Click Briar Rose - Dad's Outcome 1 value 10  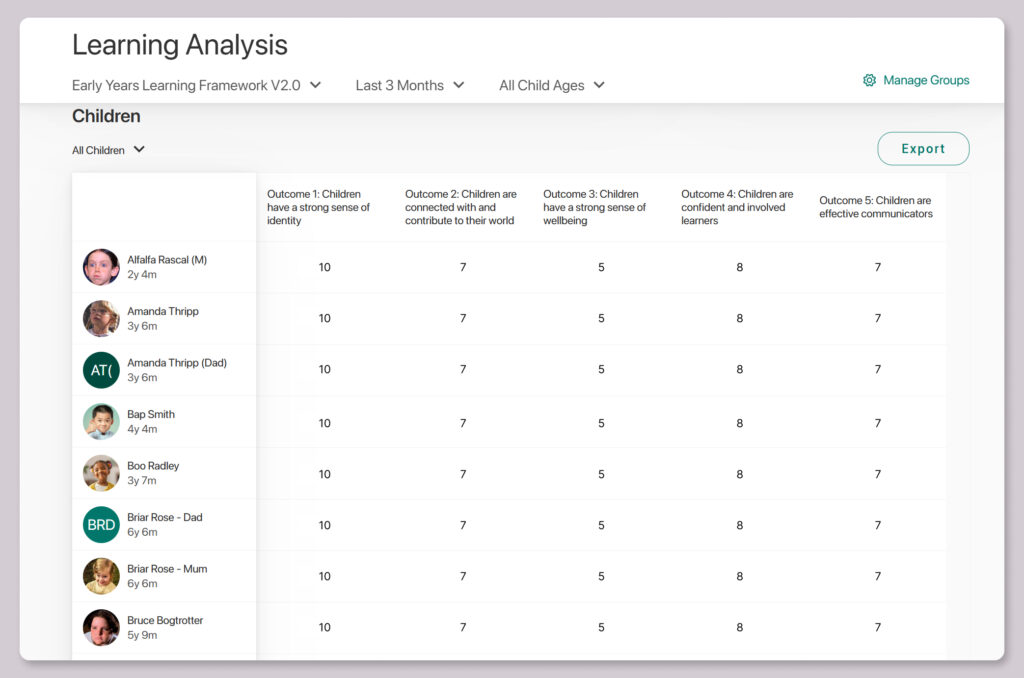[325, 525]
